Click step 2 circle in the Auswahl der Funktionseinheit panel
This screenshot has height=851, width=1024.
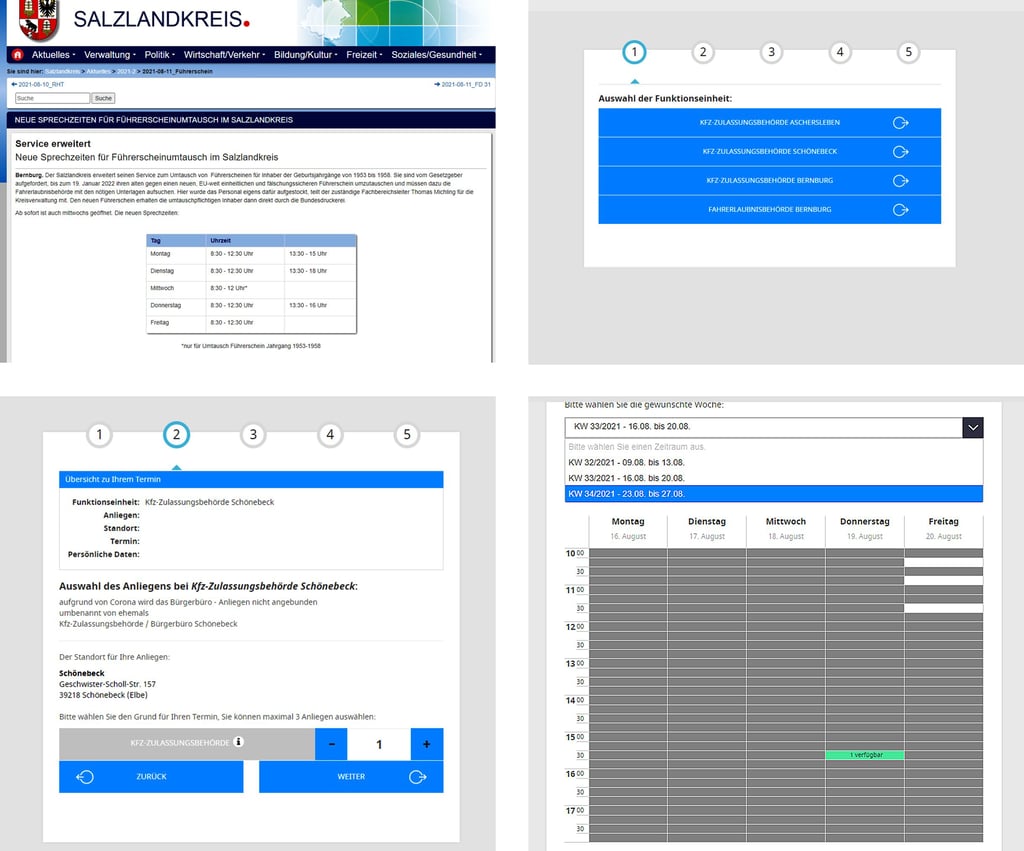pyautogui.click(x=703, y=52)
